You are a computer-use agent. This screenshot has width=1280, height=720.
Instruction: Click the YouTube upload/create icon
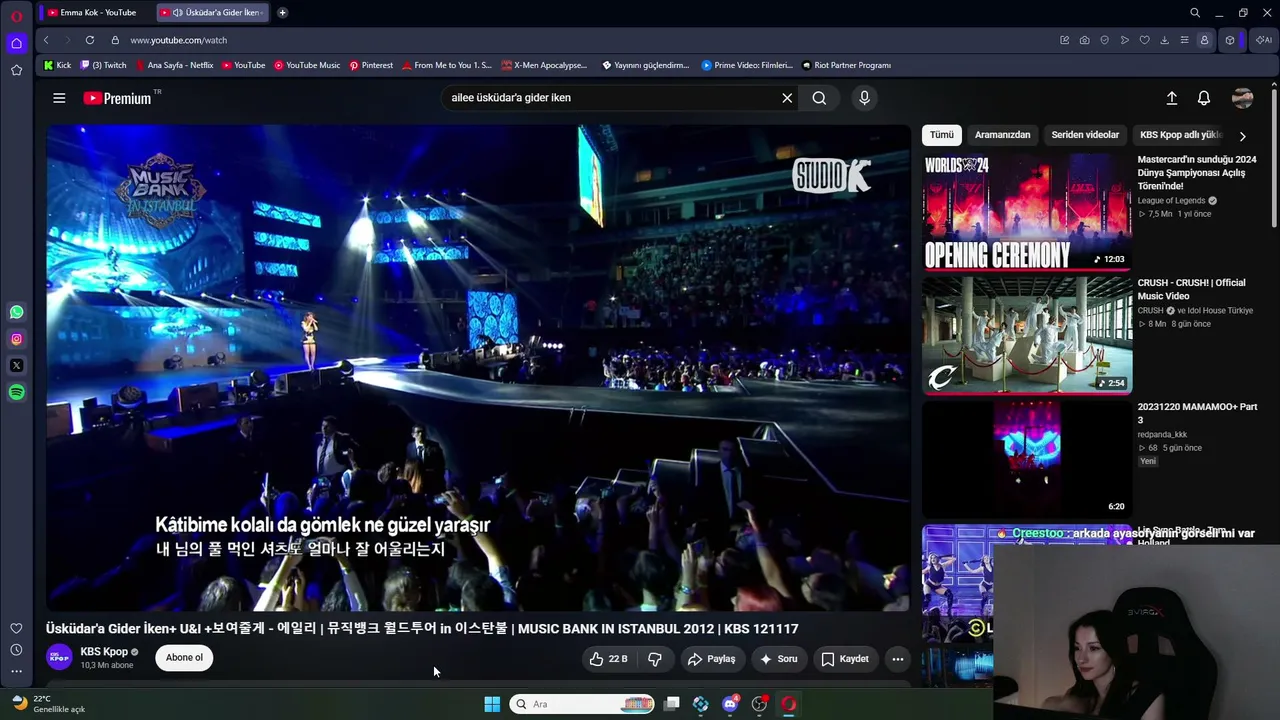1172,98
